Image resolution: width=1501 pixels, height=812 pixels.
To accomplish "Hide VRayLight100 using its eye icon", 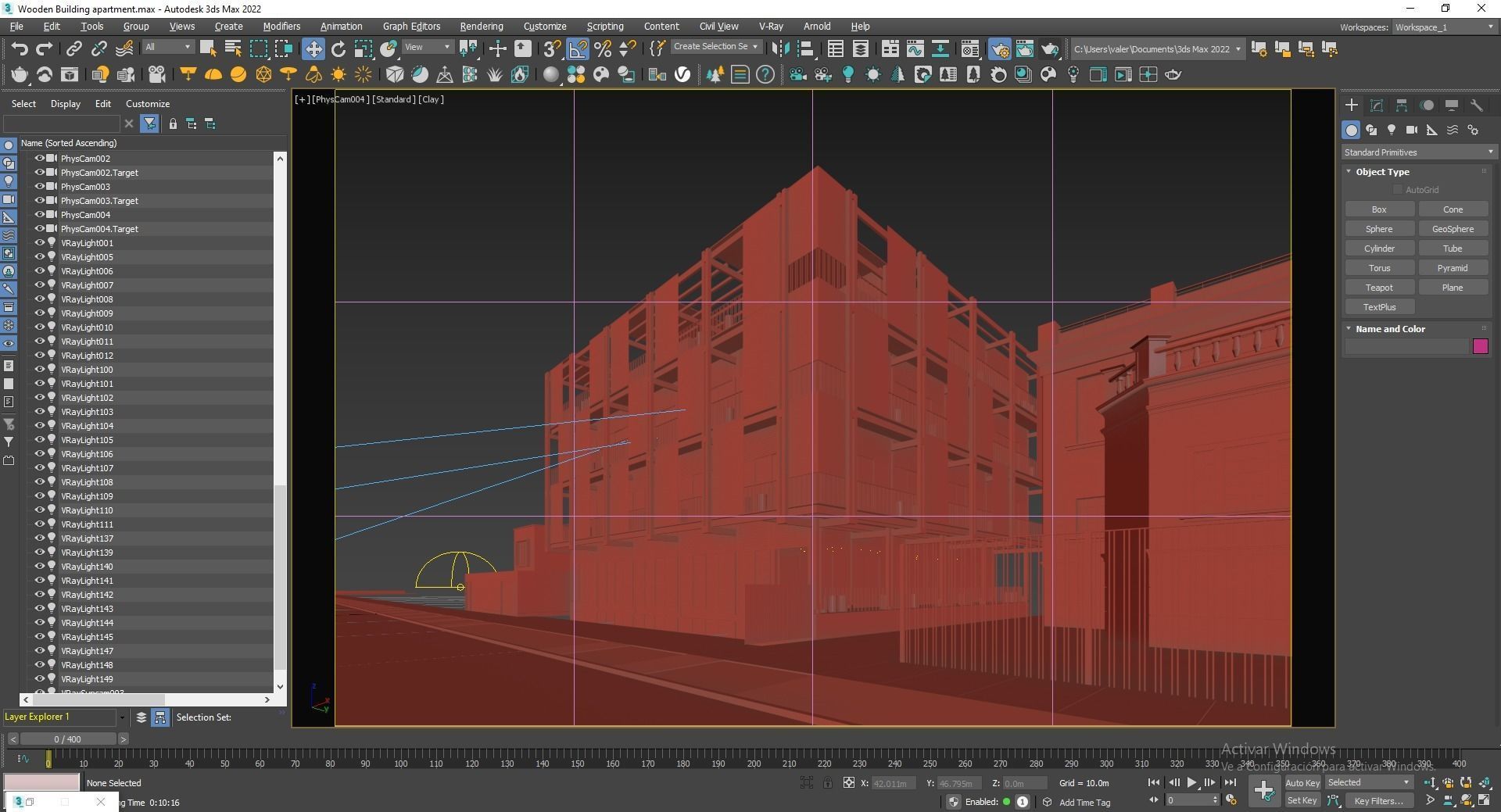I will click(x=39, y=369).
